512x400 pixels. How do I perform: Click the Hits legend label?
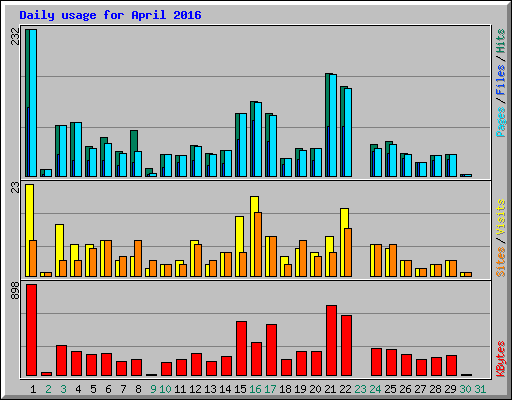500,41
